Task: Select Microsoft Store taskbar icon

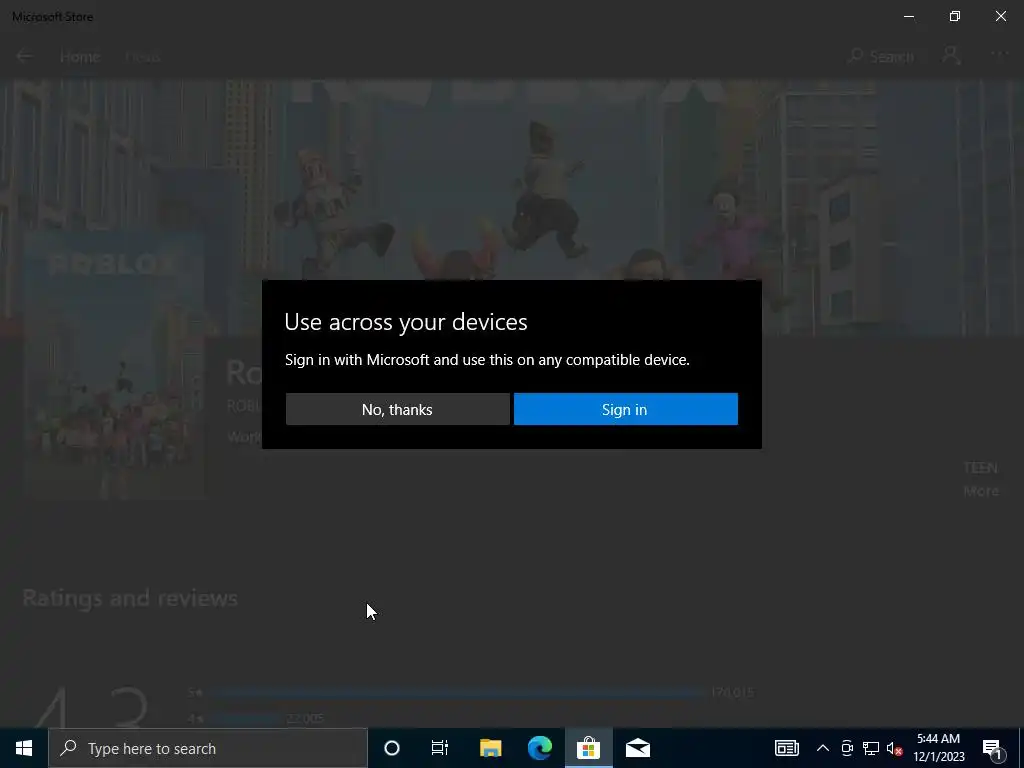Action: tap(588, 748)
